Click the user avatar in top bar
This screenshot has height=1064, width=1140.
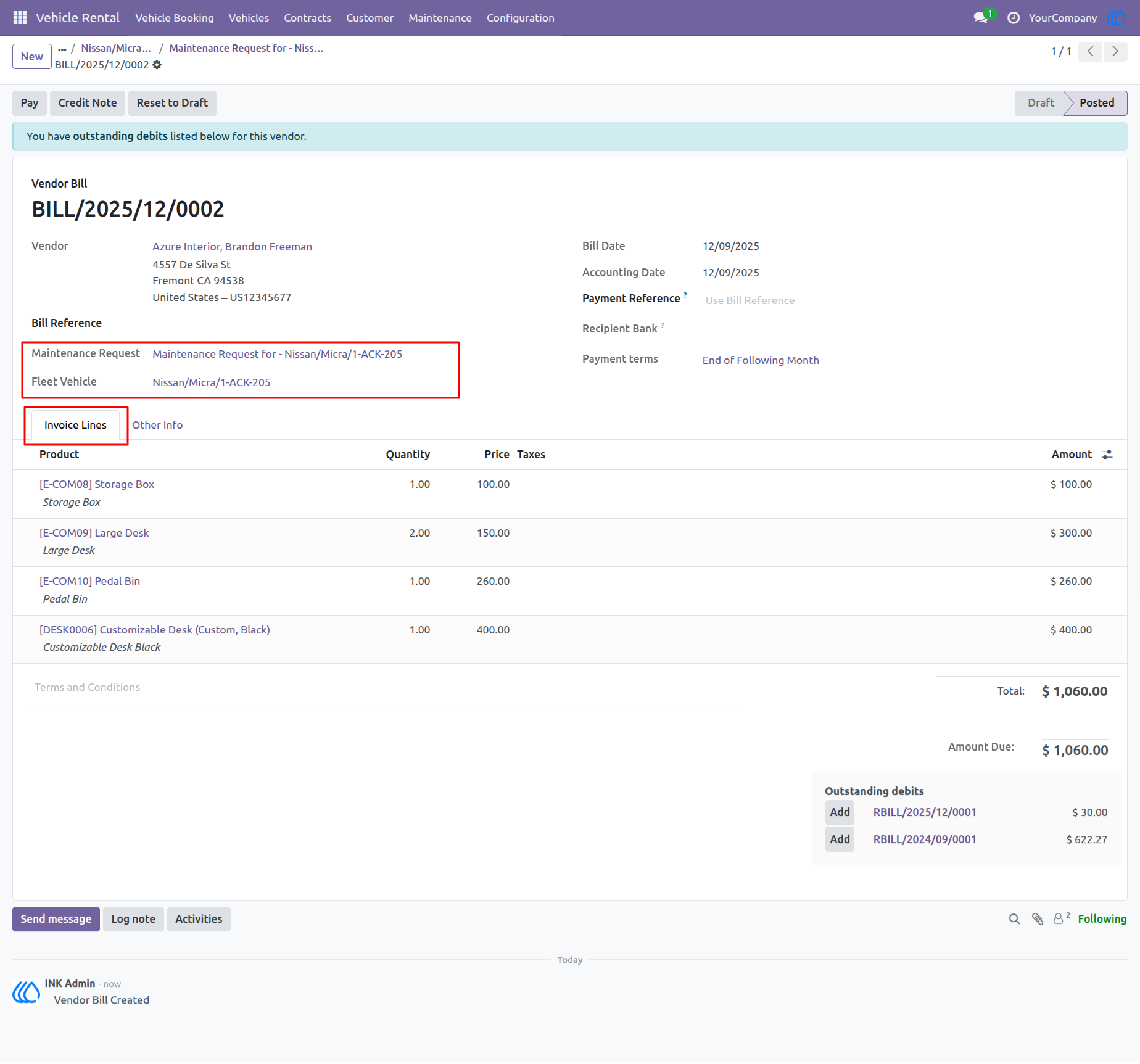[x=1116, y=18]
